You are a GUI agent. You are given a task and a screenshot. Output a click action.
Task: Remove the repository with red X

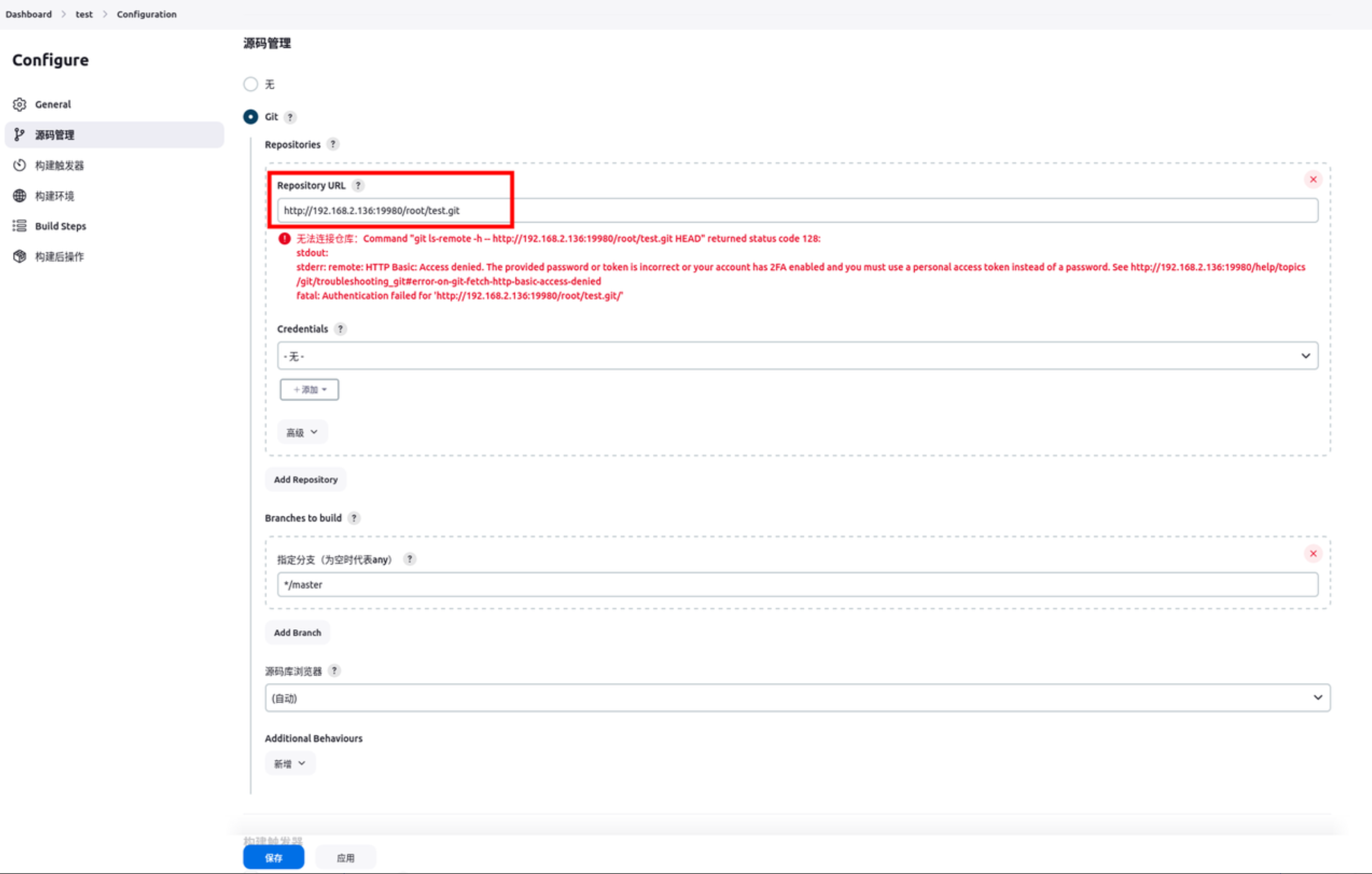1313,180
